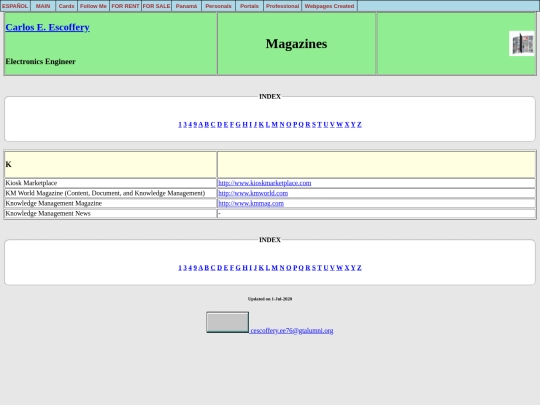The height and width of the screenshot is (405, 540).
Task: Go to letter Y in lower INDEX
Action: coord(353,268)
